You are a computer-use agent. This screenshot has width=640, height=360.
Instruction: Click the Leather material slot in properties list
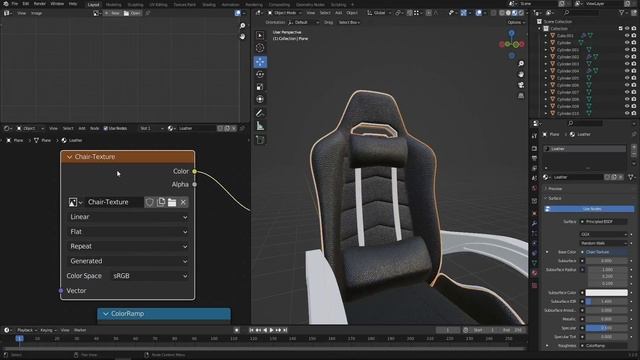pos(584,149)
